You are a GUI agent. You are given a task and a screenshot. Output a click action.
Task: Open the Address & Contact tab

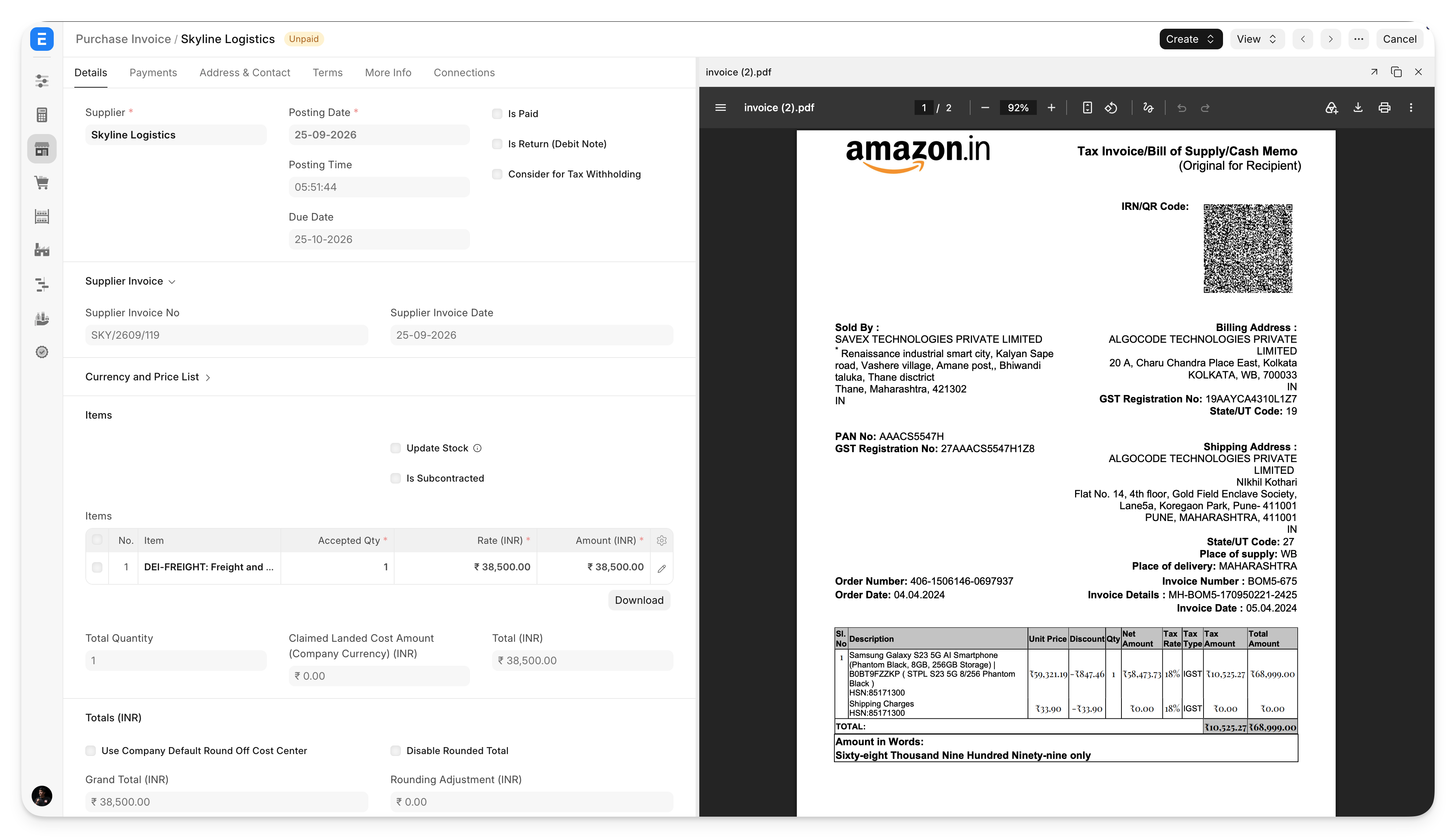(x=244, y=73)
